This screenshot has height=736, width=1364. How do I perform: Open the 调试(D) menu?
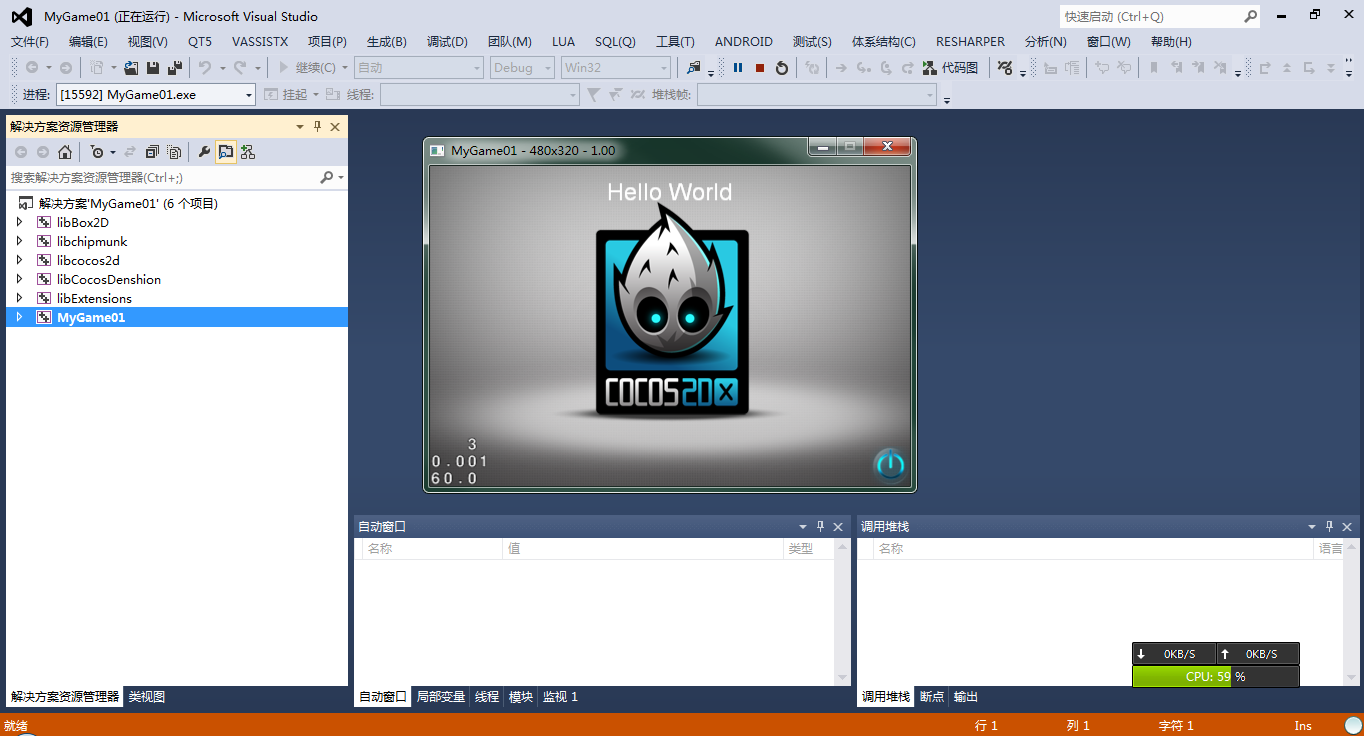[447, 42]
